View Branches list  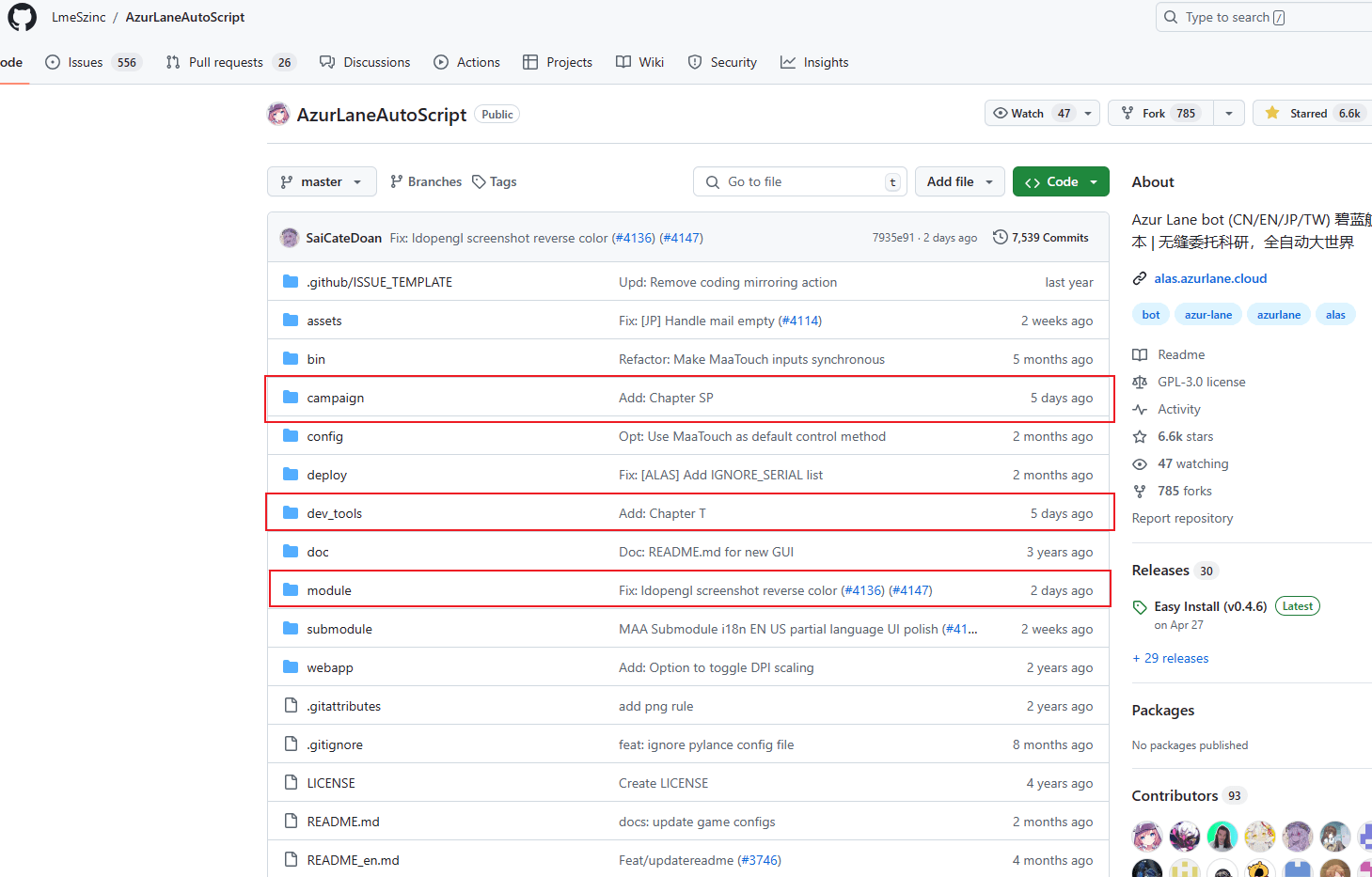coord(426,181)
